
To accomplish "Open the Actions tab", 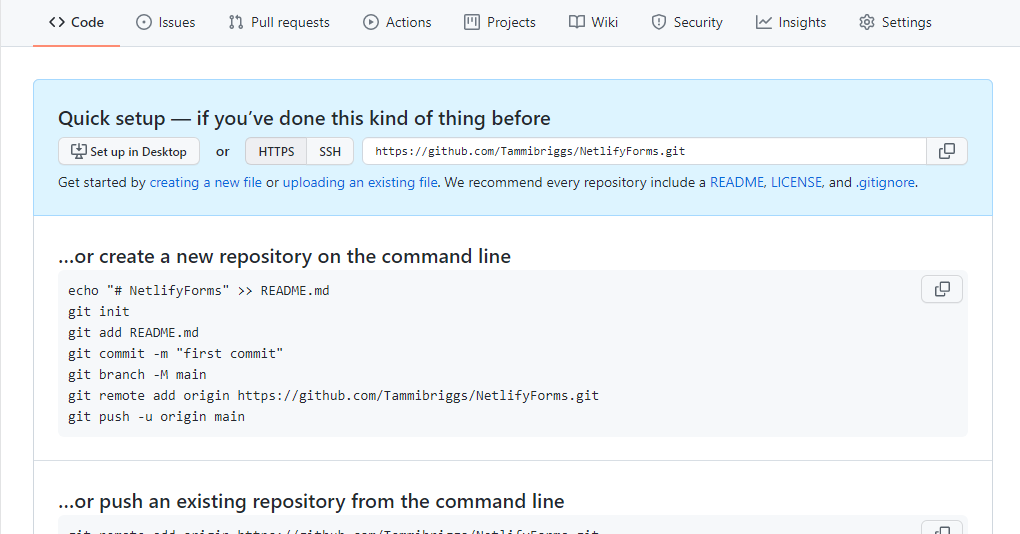I will [x=397, y=22].
